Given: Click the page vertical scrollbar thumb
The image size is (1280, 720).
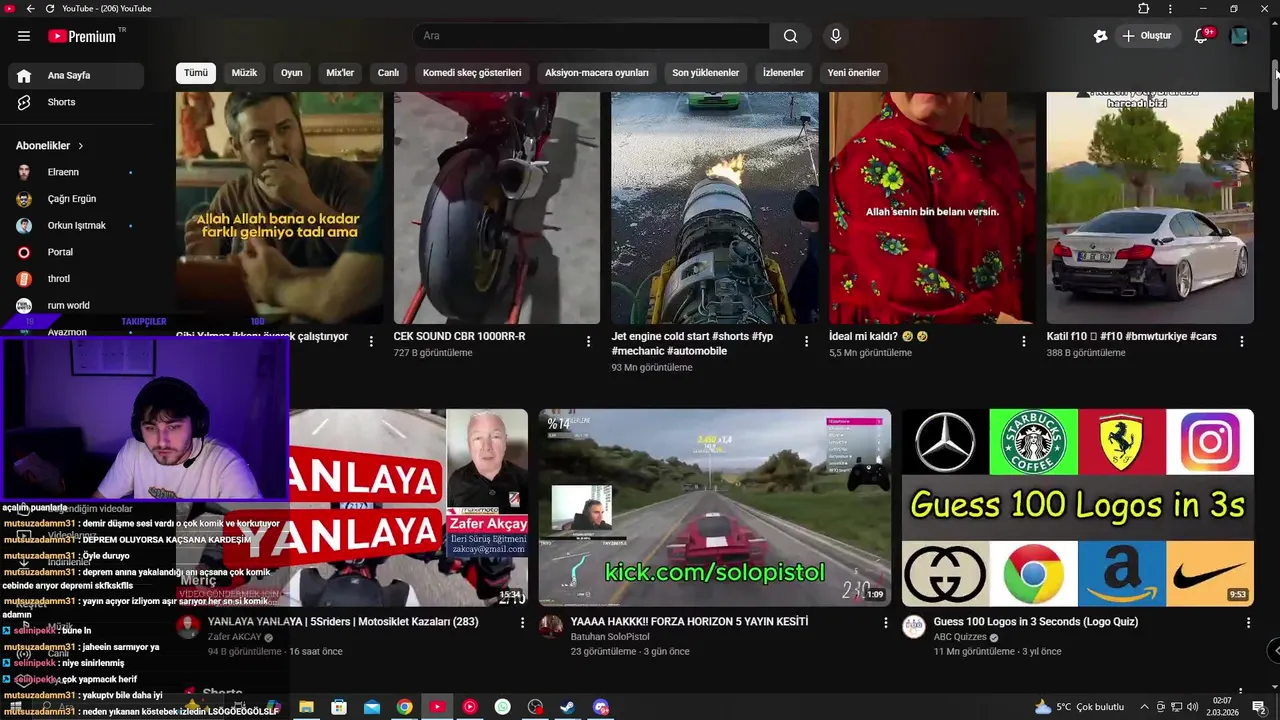Looking at the screenshot, I should point(1275,85).
